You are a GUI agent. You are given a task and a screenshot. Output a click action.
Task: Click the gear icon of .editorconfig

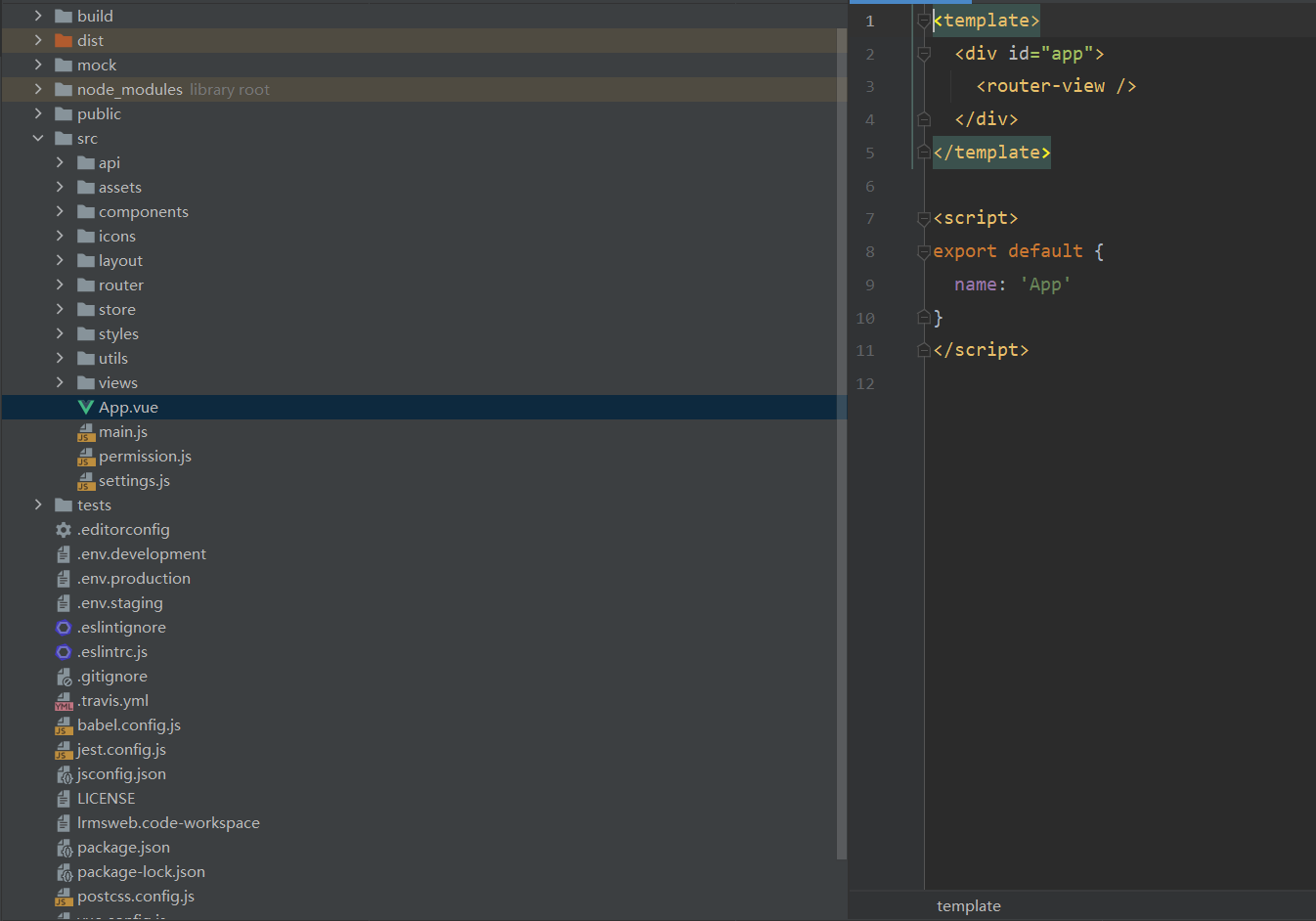click(64, 530)
